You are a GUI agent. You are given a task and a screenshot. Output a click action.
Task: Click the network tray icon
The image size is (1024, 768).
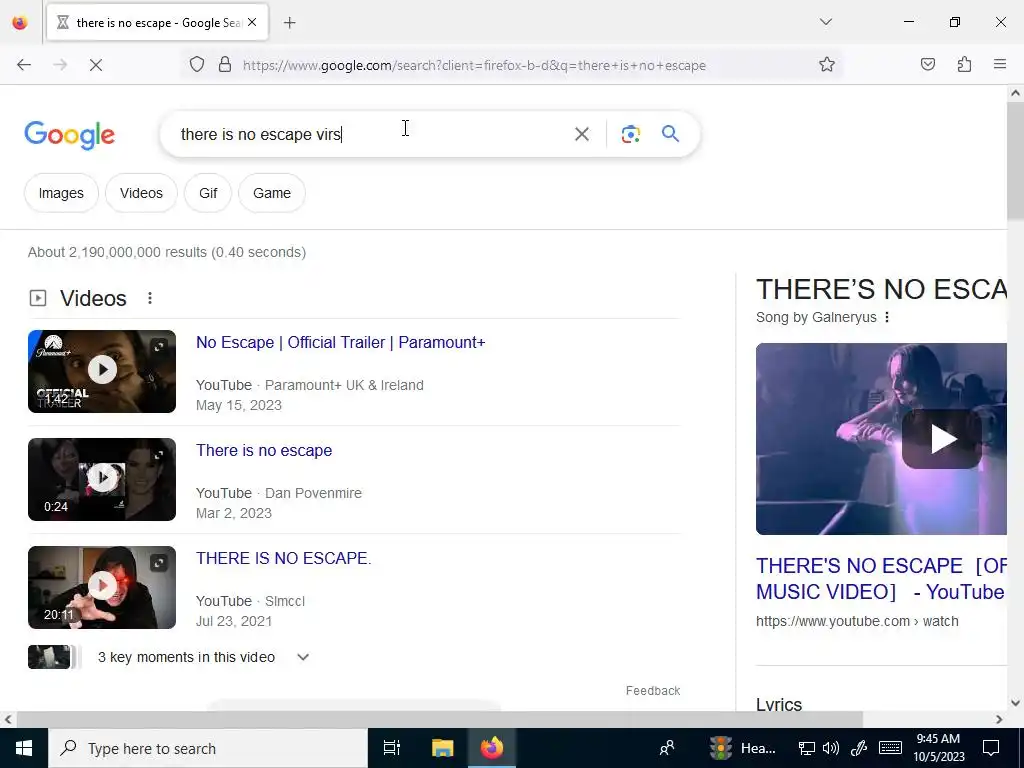pos(807,748)
